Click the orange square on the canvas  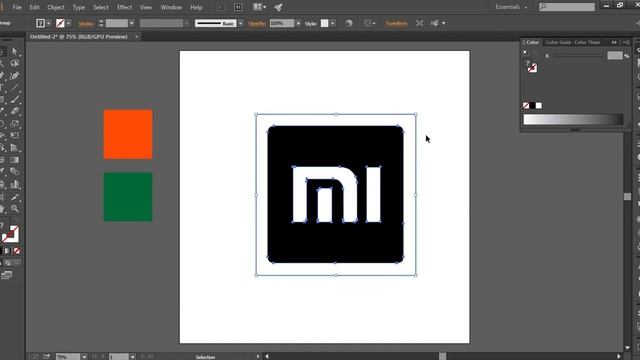128,134
